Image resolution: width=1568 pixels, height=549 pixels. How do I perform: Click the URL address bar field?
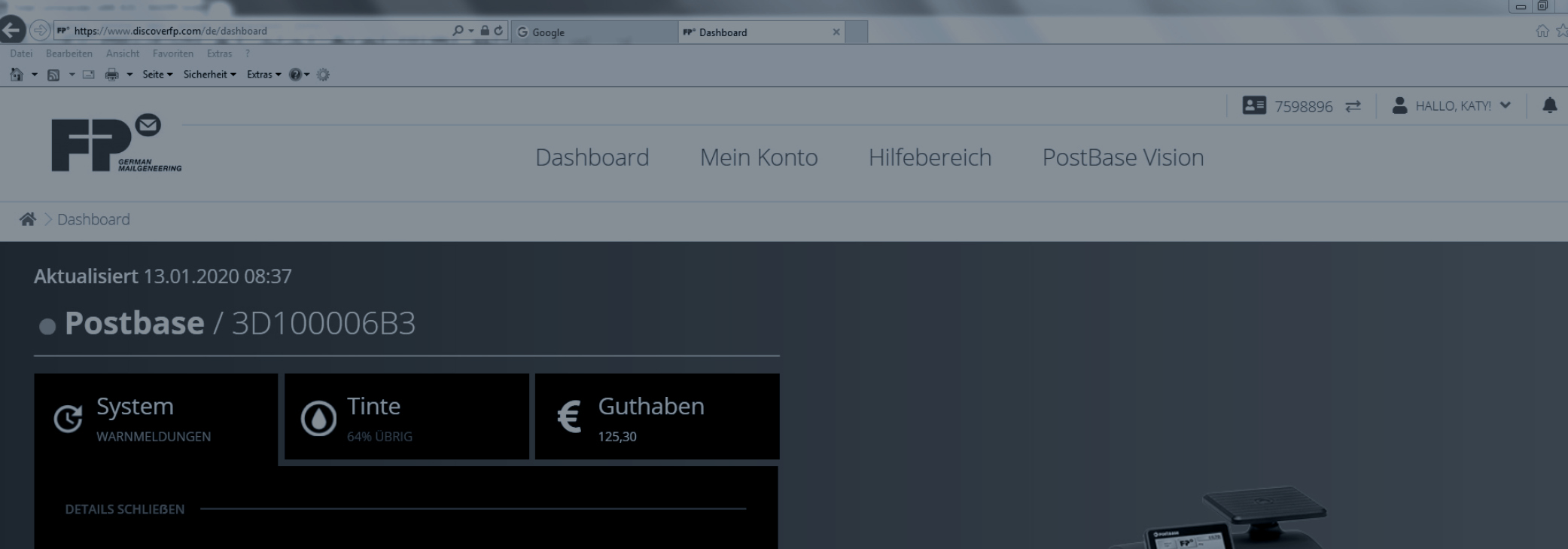click(256, 31)
